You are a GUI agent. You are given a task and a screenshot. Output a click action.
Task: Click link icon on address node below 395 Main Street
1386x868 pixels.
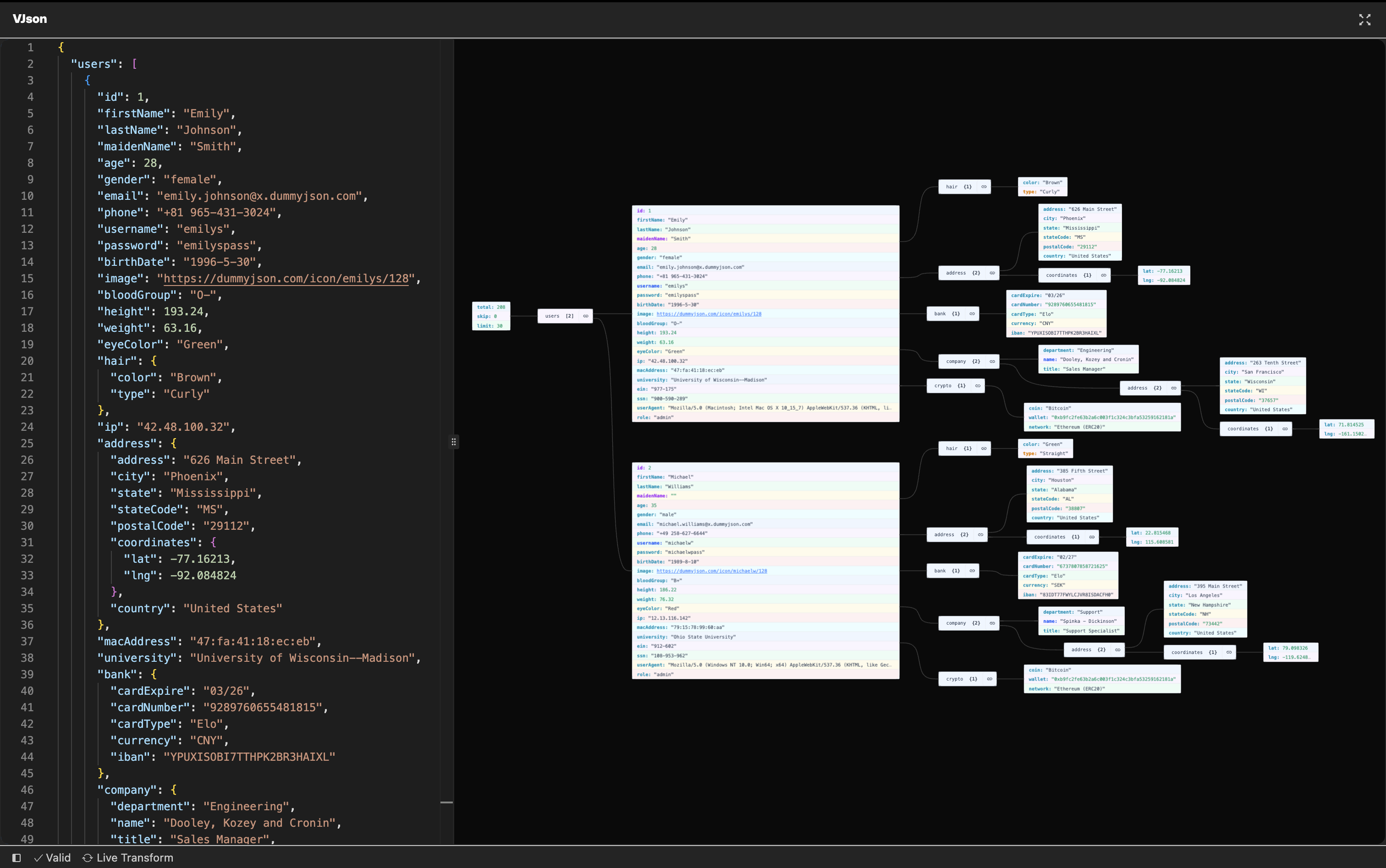1117,650
